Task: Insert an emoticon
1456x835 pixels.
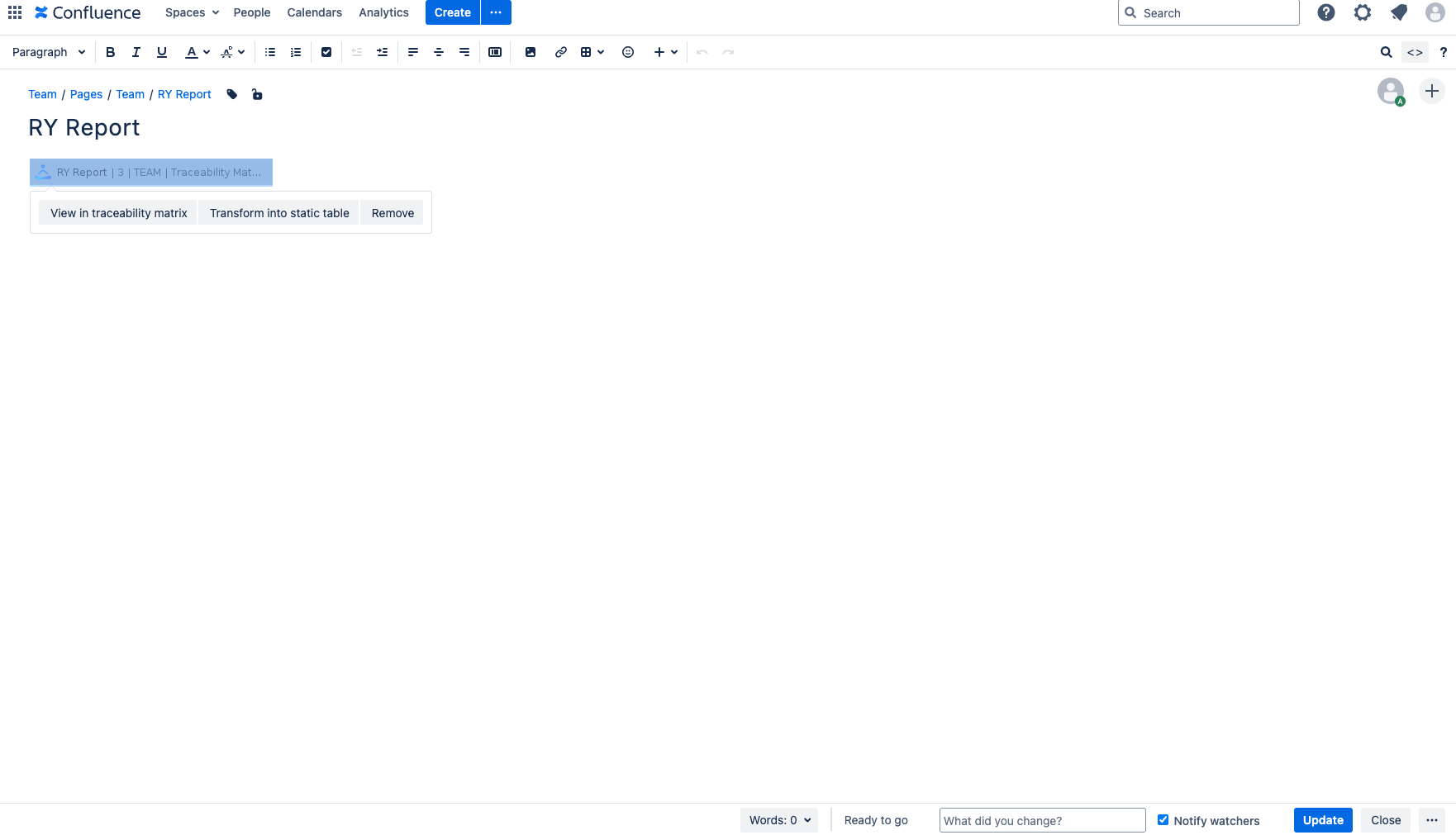Action: coord(628,52)
